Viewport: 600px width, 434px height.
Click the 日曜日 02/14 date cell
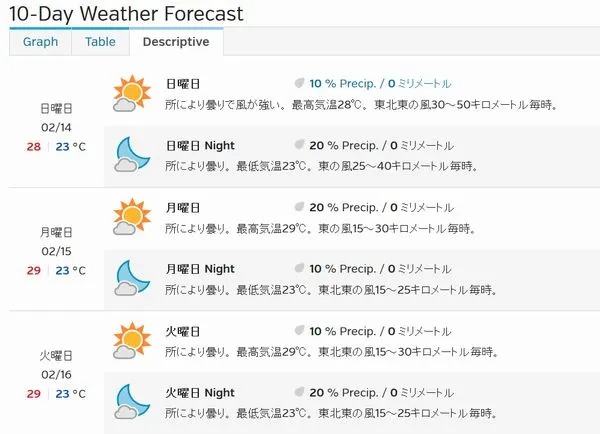pos(56,127)
